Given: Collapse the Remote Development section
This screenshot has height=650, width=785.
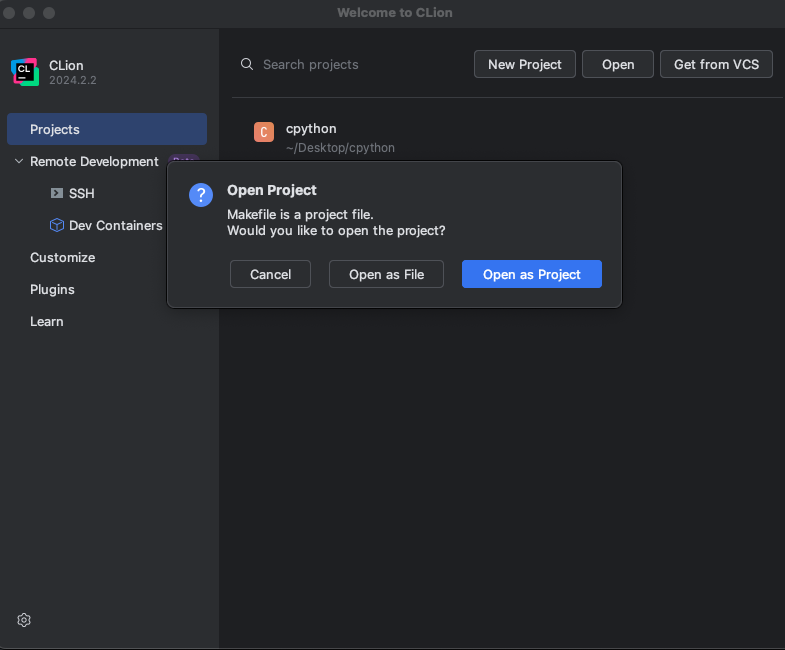Looking at the screenshot, I should (18, 161).
